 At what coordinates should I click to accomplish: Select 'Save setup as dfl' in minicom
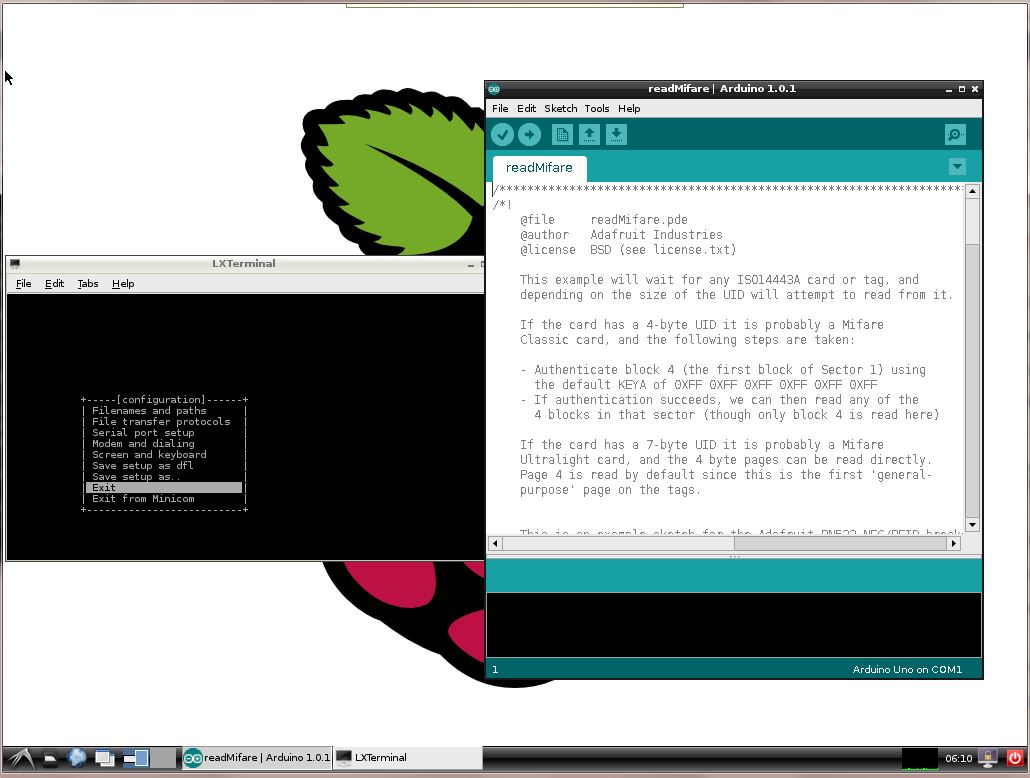pos(143,465)
